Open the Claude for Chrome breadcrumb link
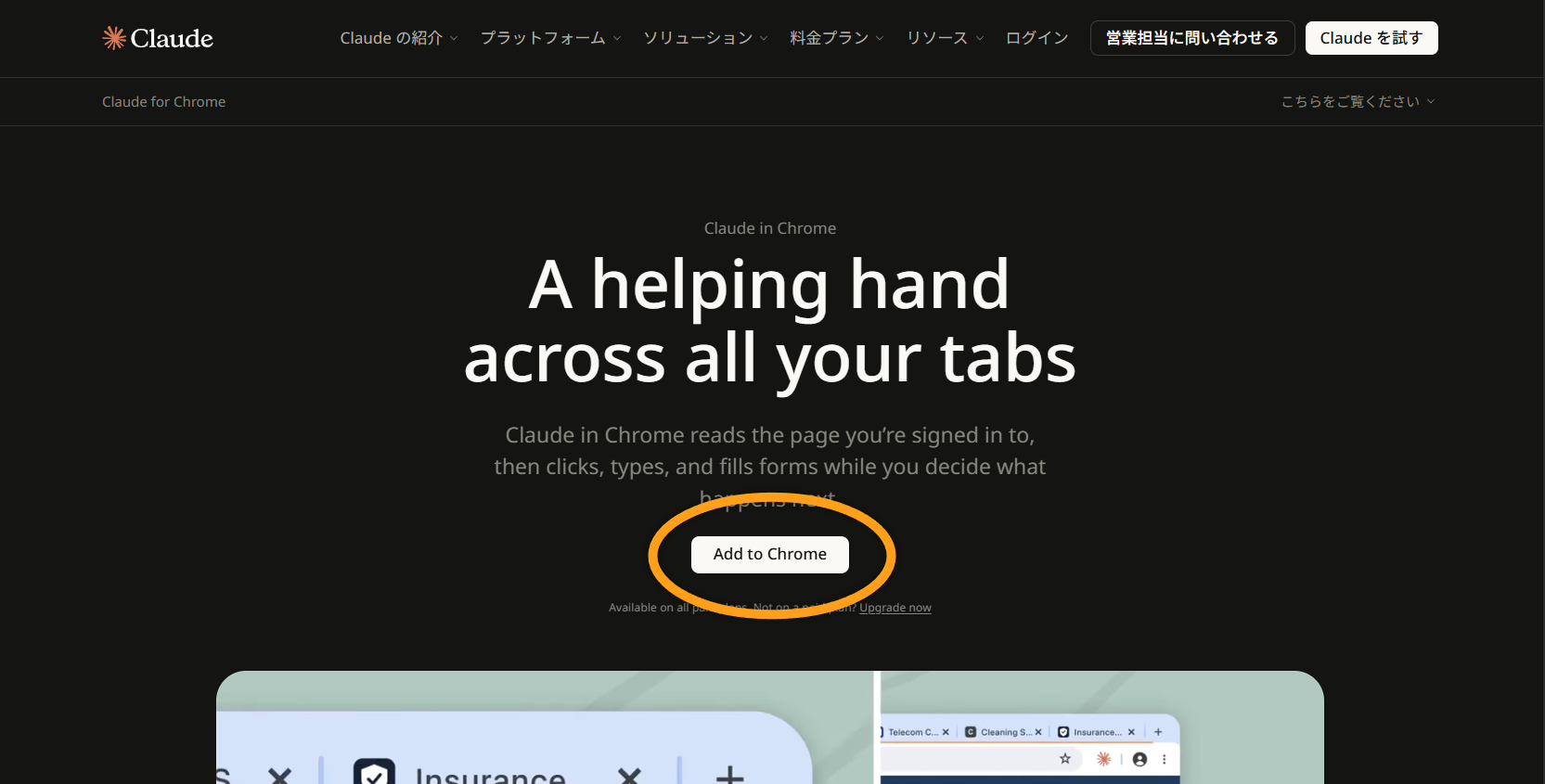Image resolution: width=1545 pixels, height=784 pixels. (163, 102)
